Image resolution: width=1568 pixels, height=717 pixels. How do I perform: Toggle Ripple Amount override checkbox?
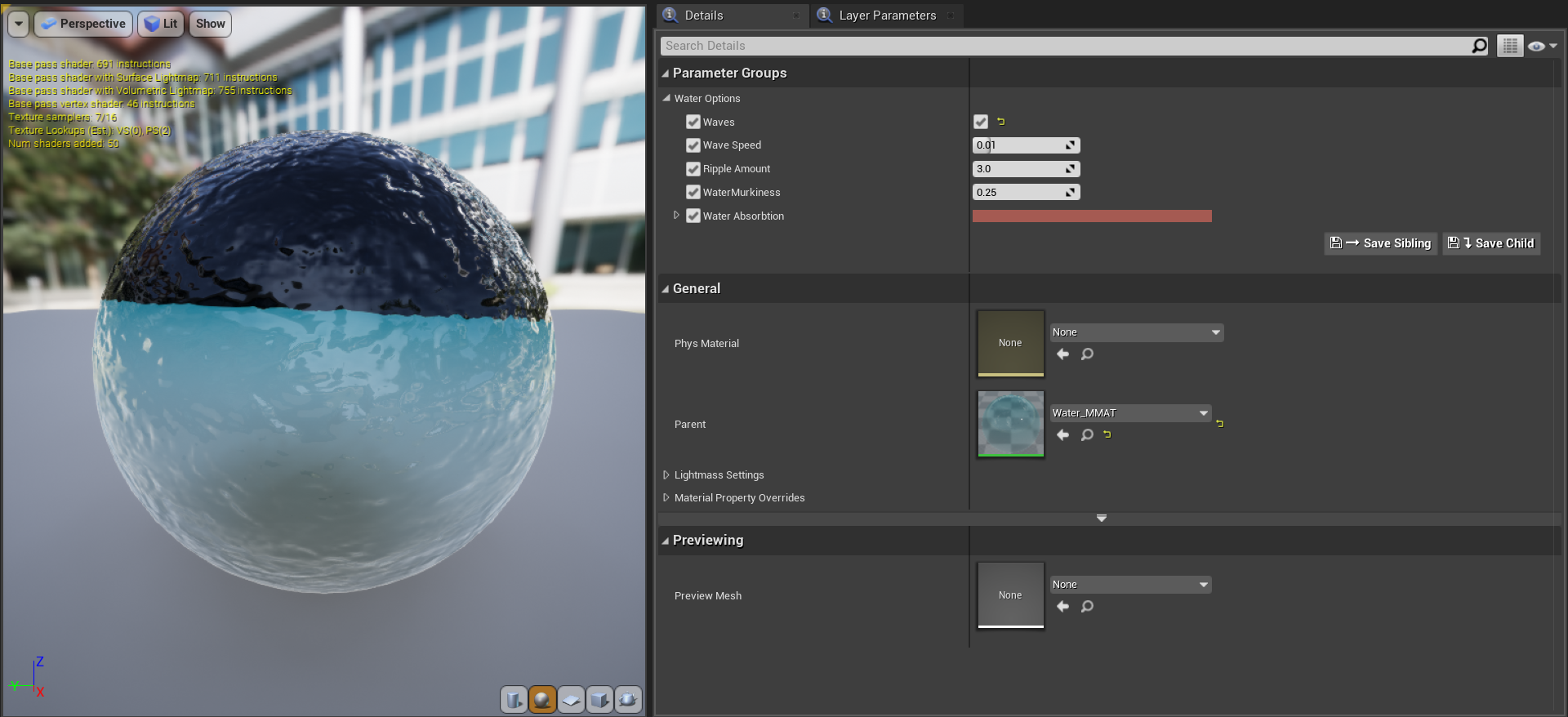pyautogui.click(x=693, y=169)
